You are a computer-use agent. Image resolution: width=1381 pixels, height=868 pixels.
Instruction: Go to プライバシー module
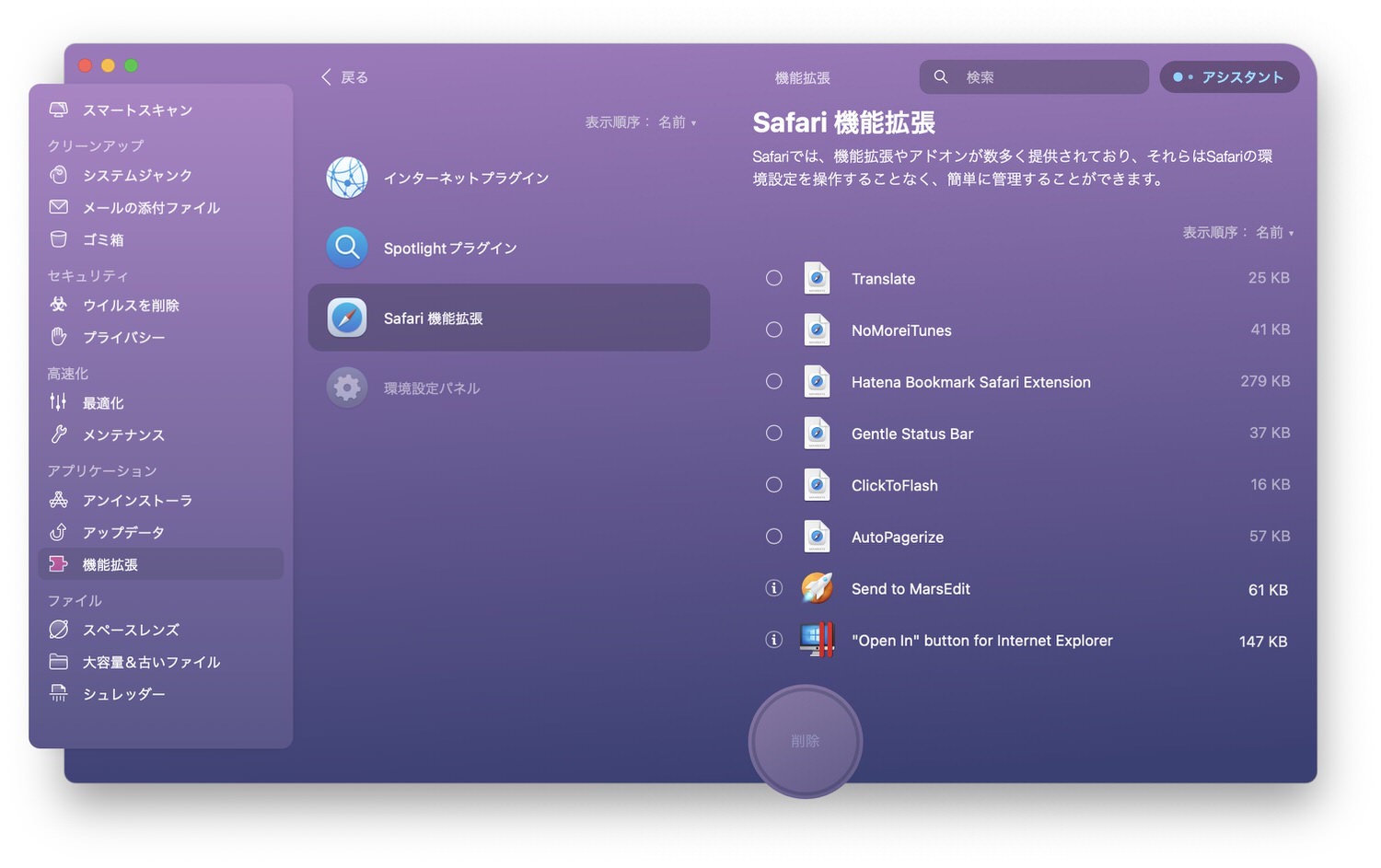(x=161, y=337)
